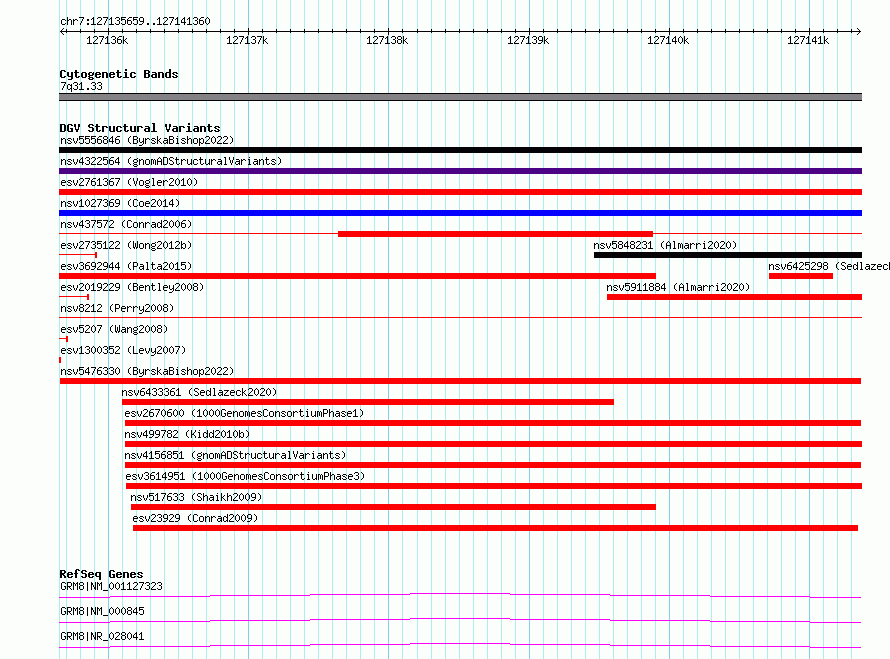Click the 127139k ruler position

528,40
